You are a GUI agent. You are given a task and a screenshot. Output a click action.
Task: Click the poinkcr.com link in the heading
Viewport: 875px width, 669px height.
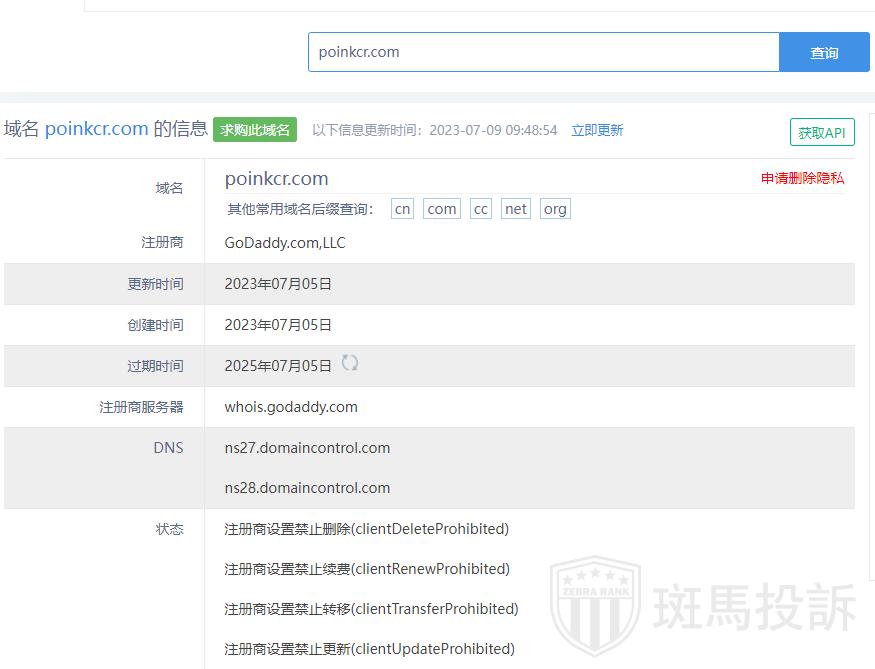click(x=96, y=129)
